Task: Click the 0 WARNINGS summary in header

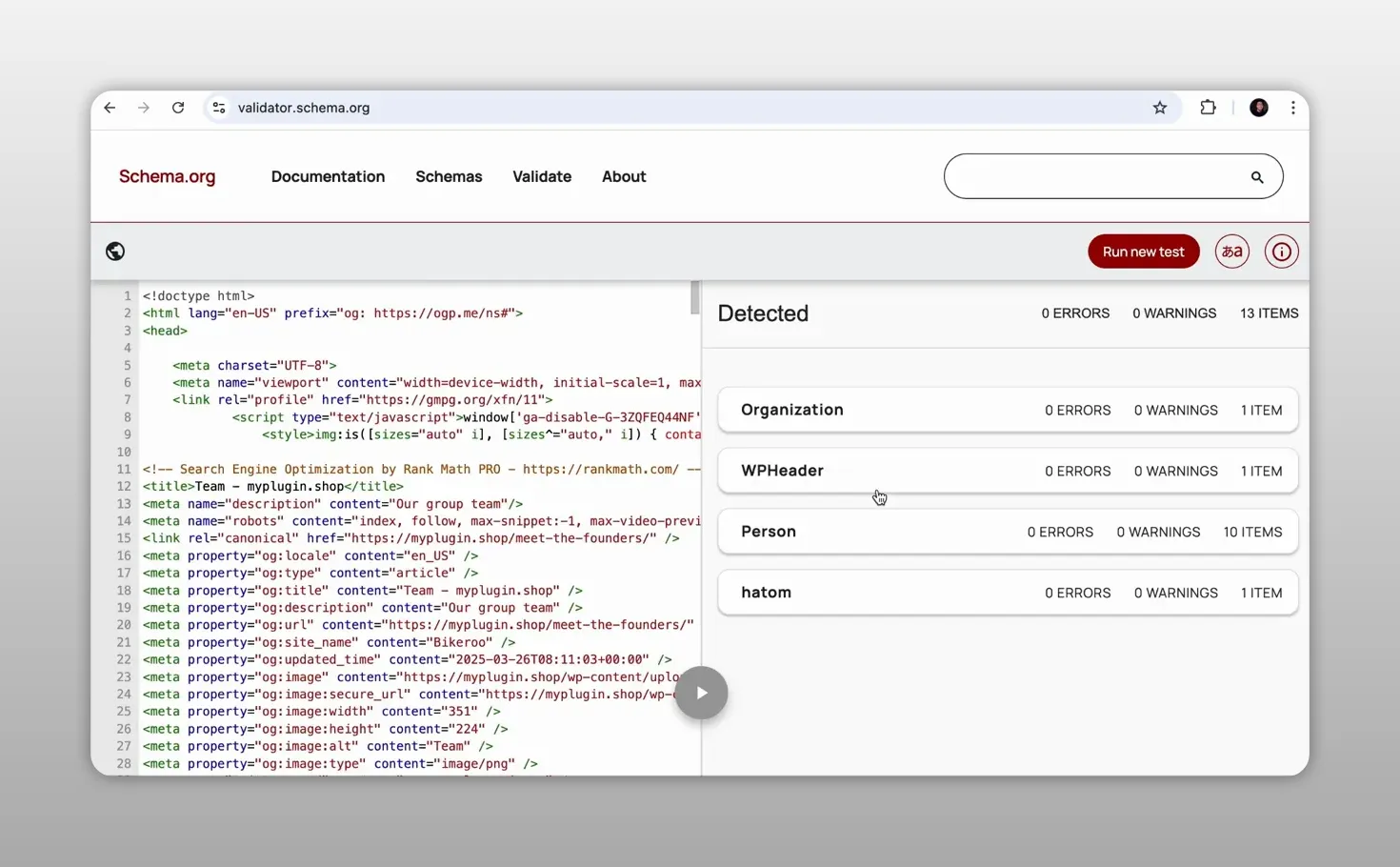Action: pyautogui.click(x=1174, y=313)
